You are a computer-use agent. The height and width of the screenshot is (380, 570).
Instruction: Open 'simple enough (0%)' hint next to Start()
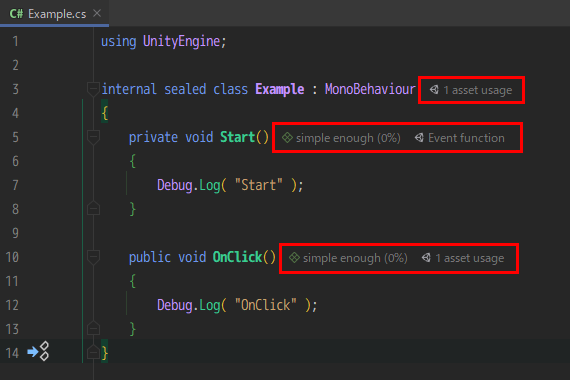coord(348,138)
